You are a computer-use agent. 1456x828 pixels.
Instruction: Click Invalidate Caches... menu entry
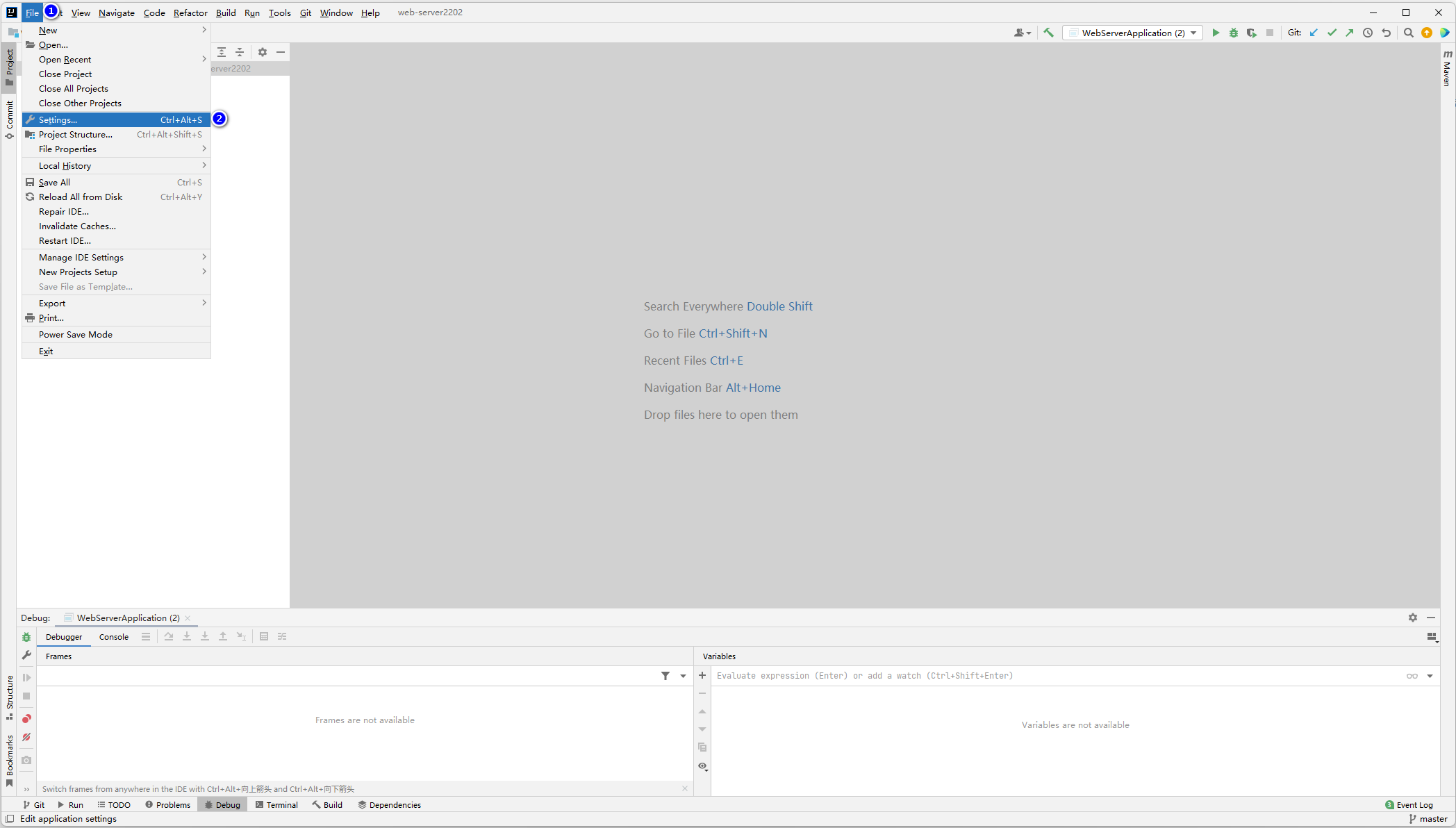(77, 226)
